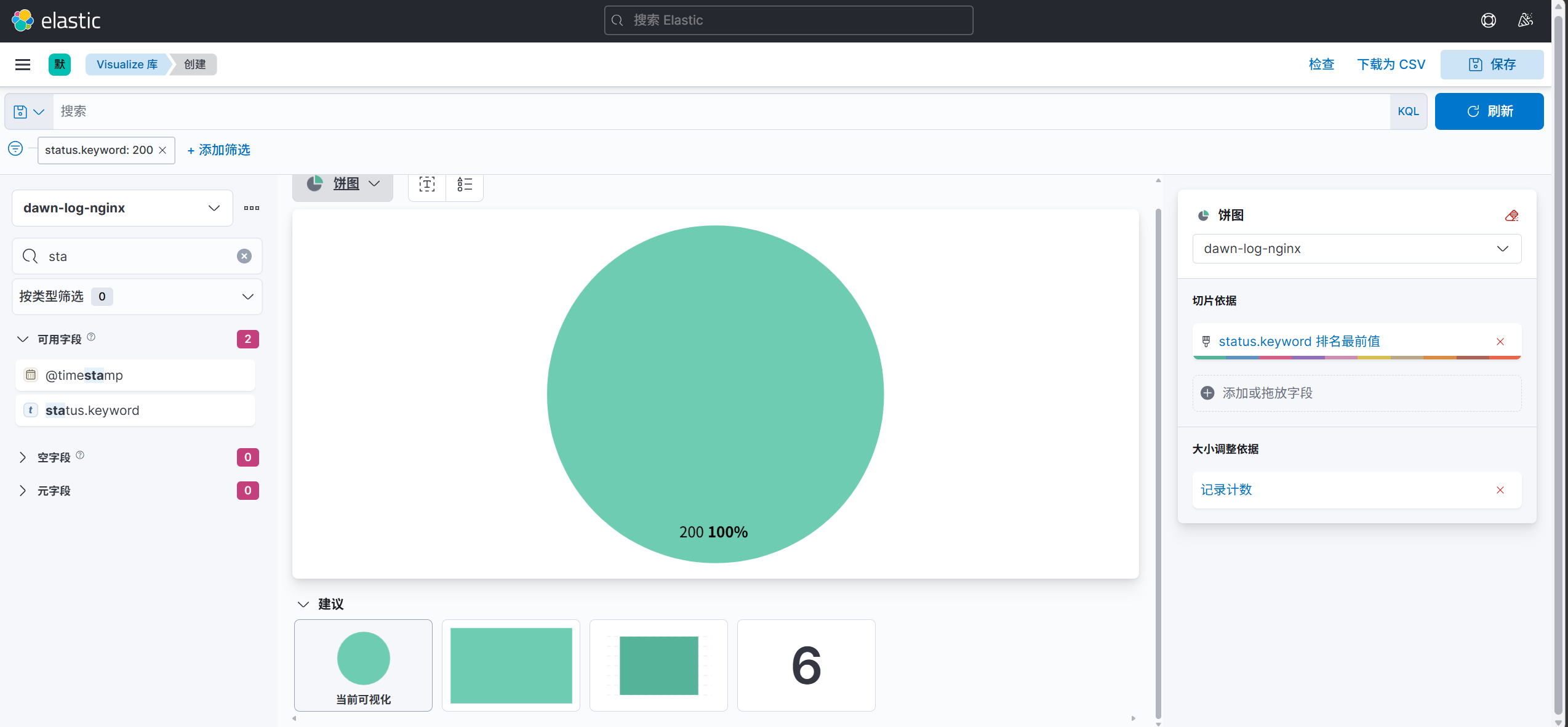Go to Visualize library breadcrumb
1568x727 pixels.
(x=127, y=65)
